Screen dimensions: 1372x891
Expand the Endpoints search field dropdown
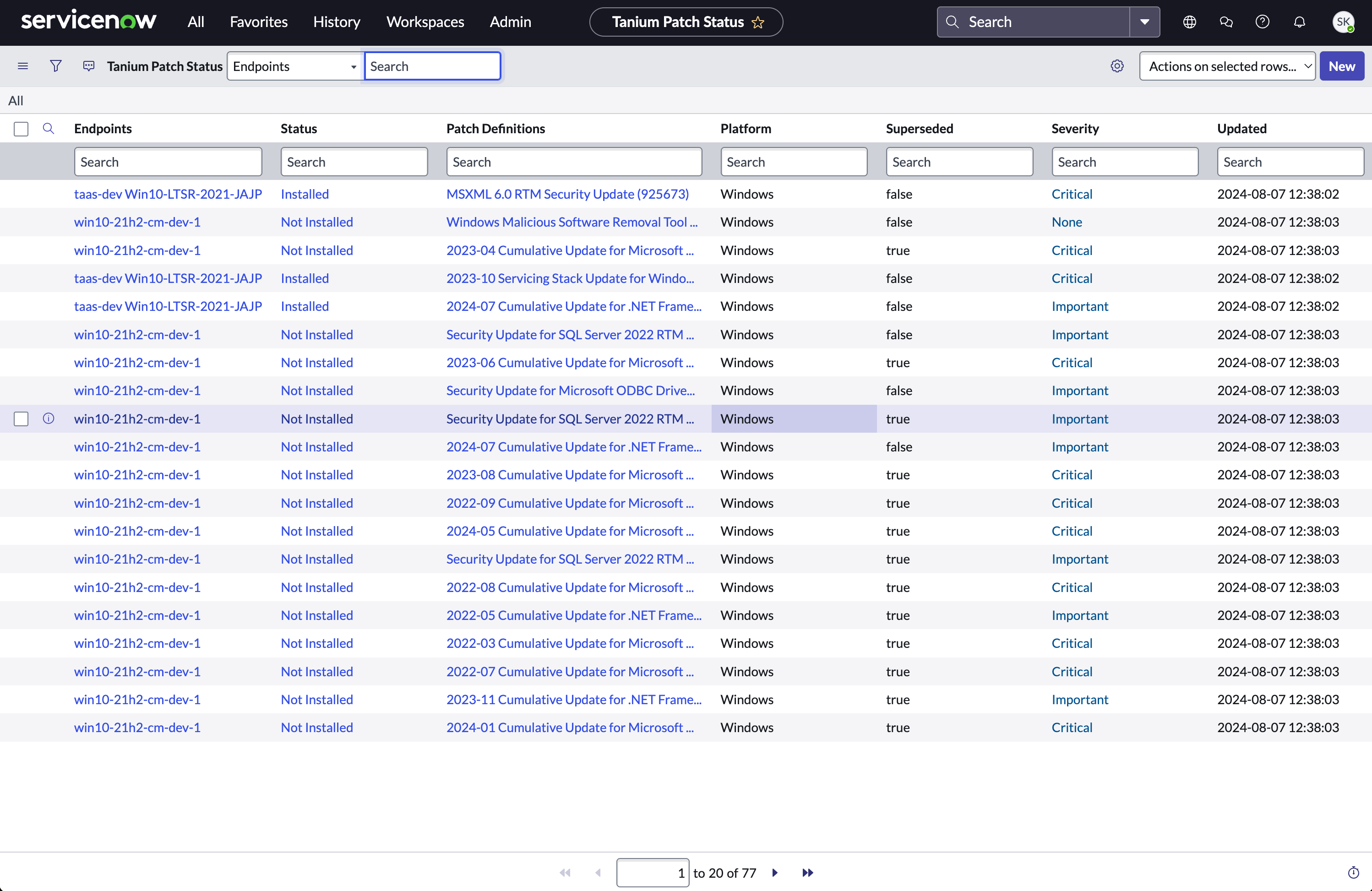pyautogui.click(x=294, y=66)
